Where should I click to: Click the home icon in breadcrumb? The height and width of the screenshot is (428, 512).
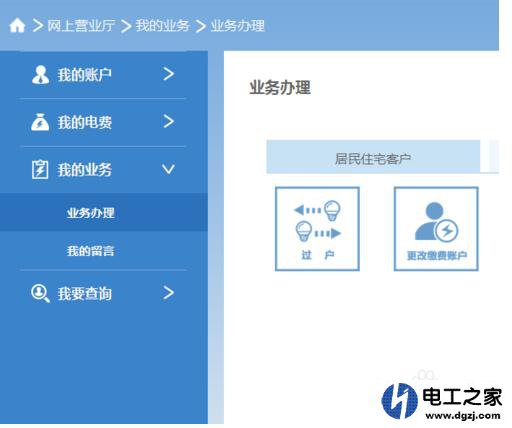[17, 26]
